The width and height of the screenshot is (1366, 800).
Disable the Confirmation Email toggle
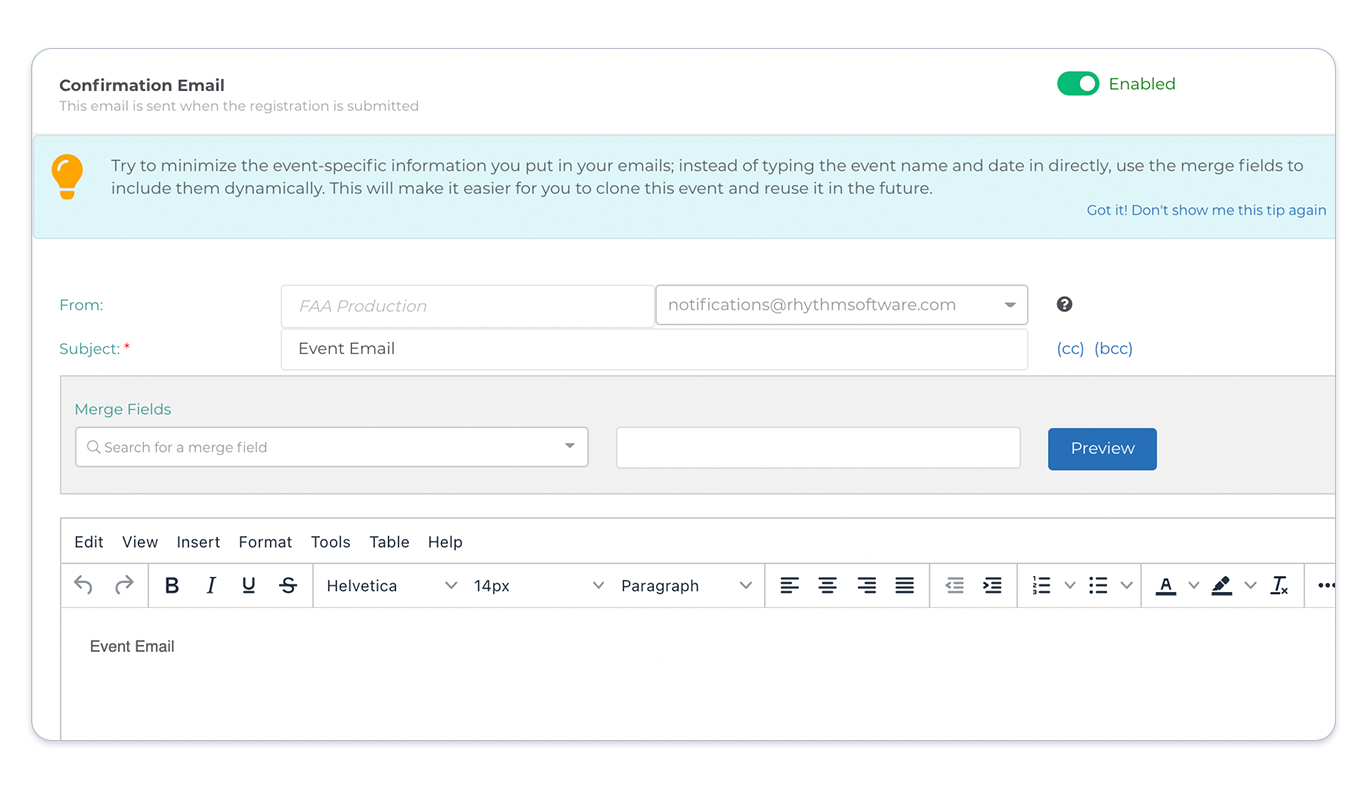(x=1078, y=84)
